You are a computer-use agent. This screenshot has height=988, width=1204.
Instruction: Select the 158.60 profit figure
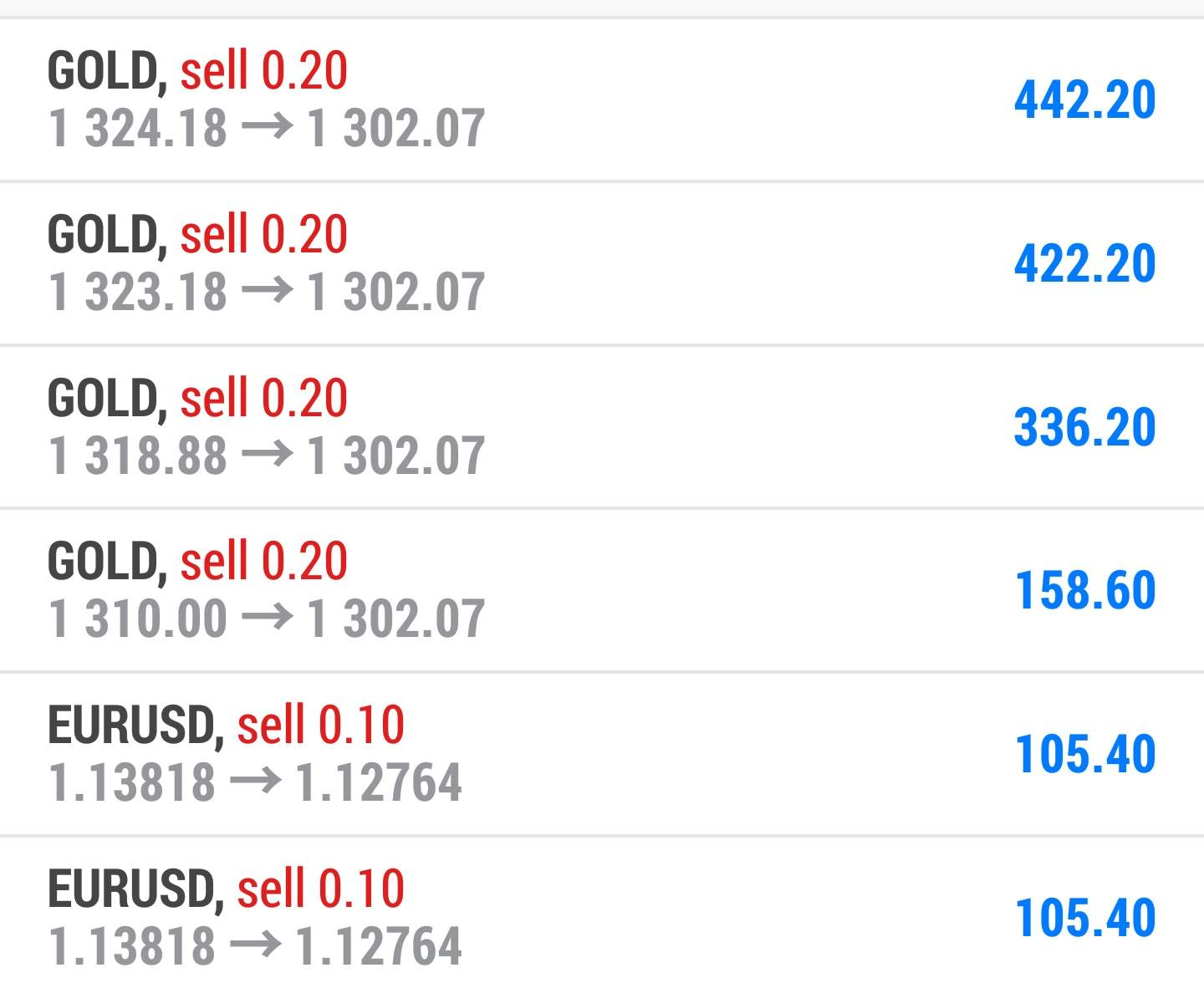1084,590
